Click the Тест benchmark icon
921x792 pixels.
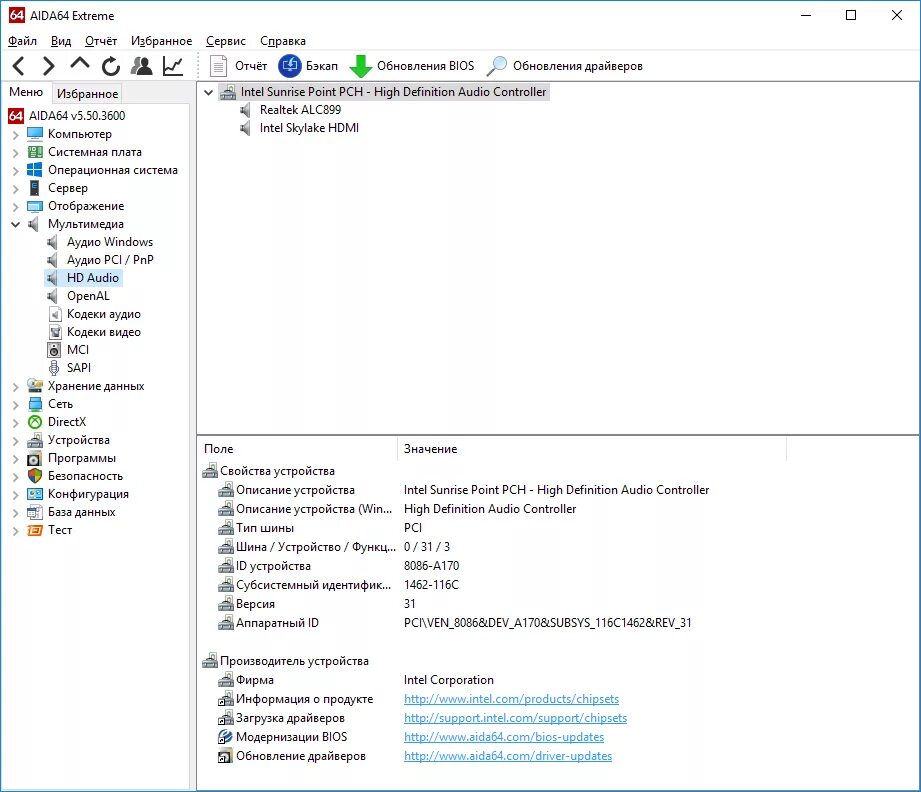point(35,531)
